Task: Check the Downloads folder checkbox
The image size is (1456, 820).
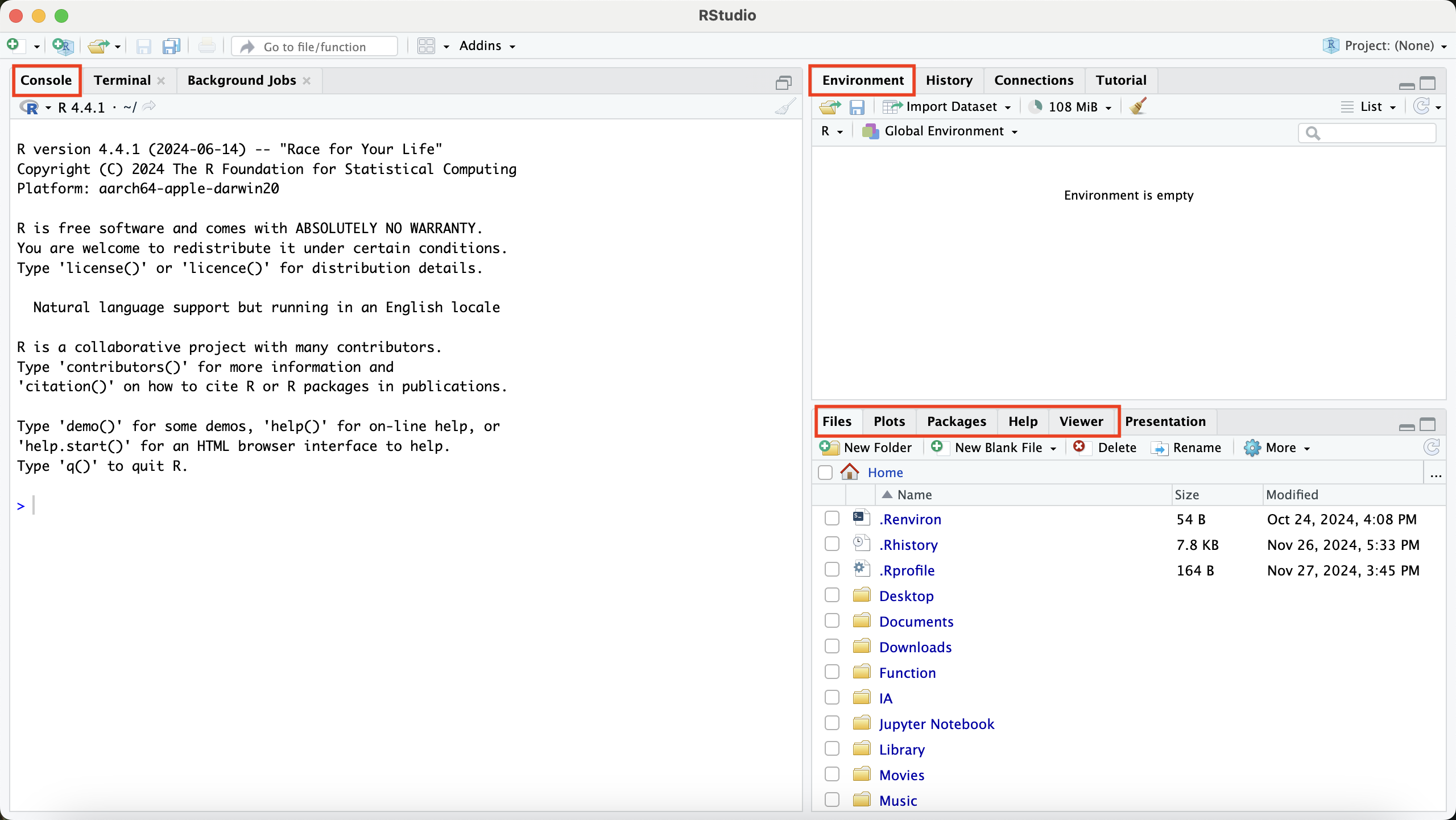Action: tap(832, 646)
